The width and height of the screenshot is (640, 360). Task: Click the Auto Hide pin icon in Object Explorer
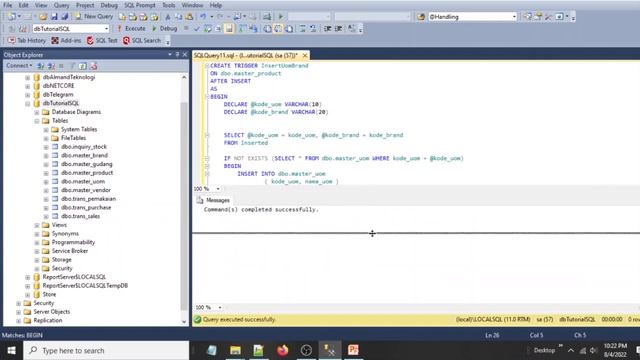tap(177, 54)
